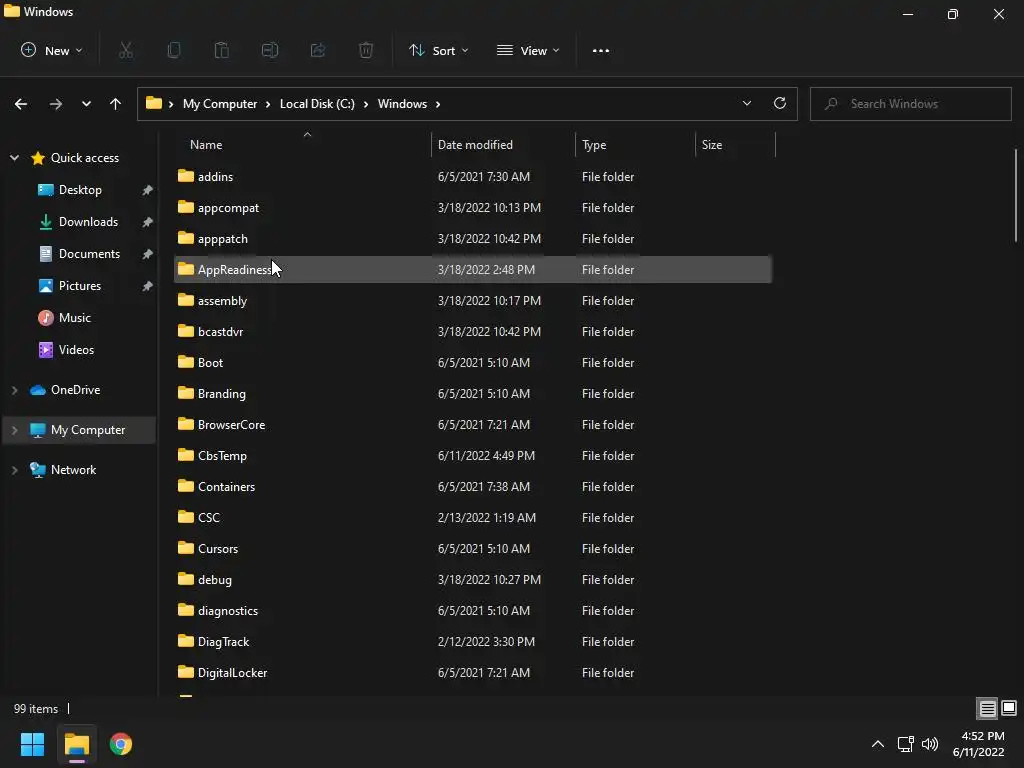This screenshot has width=1024, height=768.
Task: Select the AppReadiness folder row
Action: pyautogui.click(x=473, y=270)
